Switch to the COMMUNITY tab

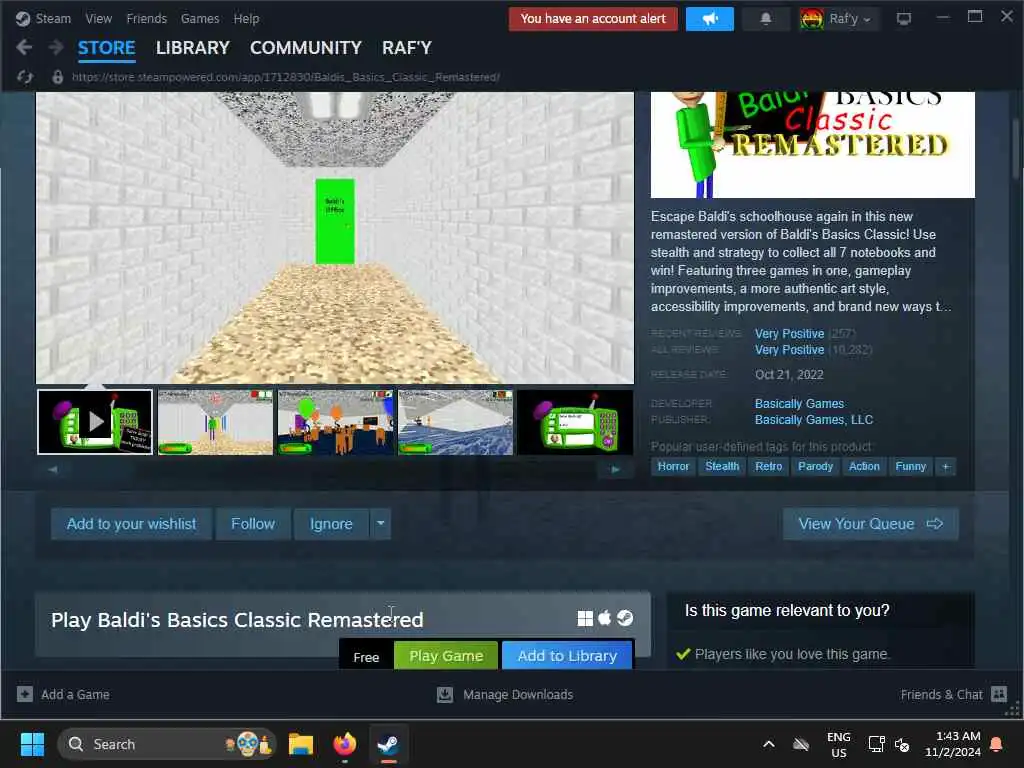pos(306,48)
